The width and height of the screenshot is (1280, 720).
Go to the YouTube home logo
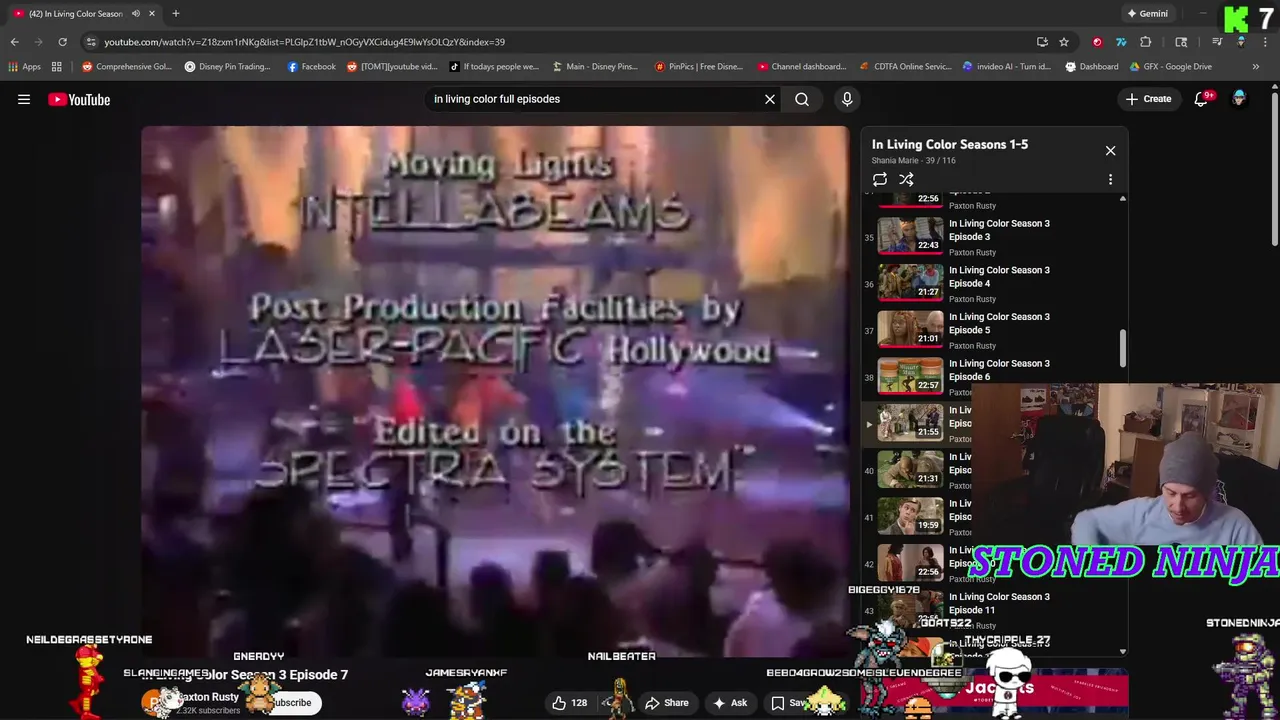[79, 99]
